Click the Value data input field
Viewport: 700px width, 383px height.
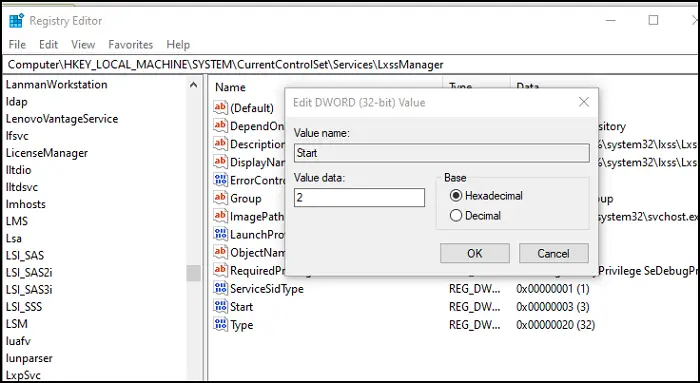(x=359, y=197)
